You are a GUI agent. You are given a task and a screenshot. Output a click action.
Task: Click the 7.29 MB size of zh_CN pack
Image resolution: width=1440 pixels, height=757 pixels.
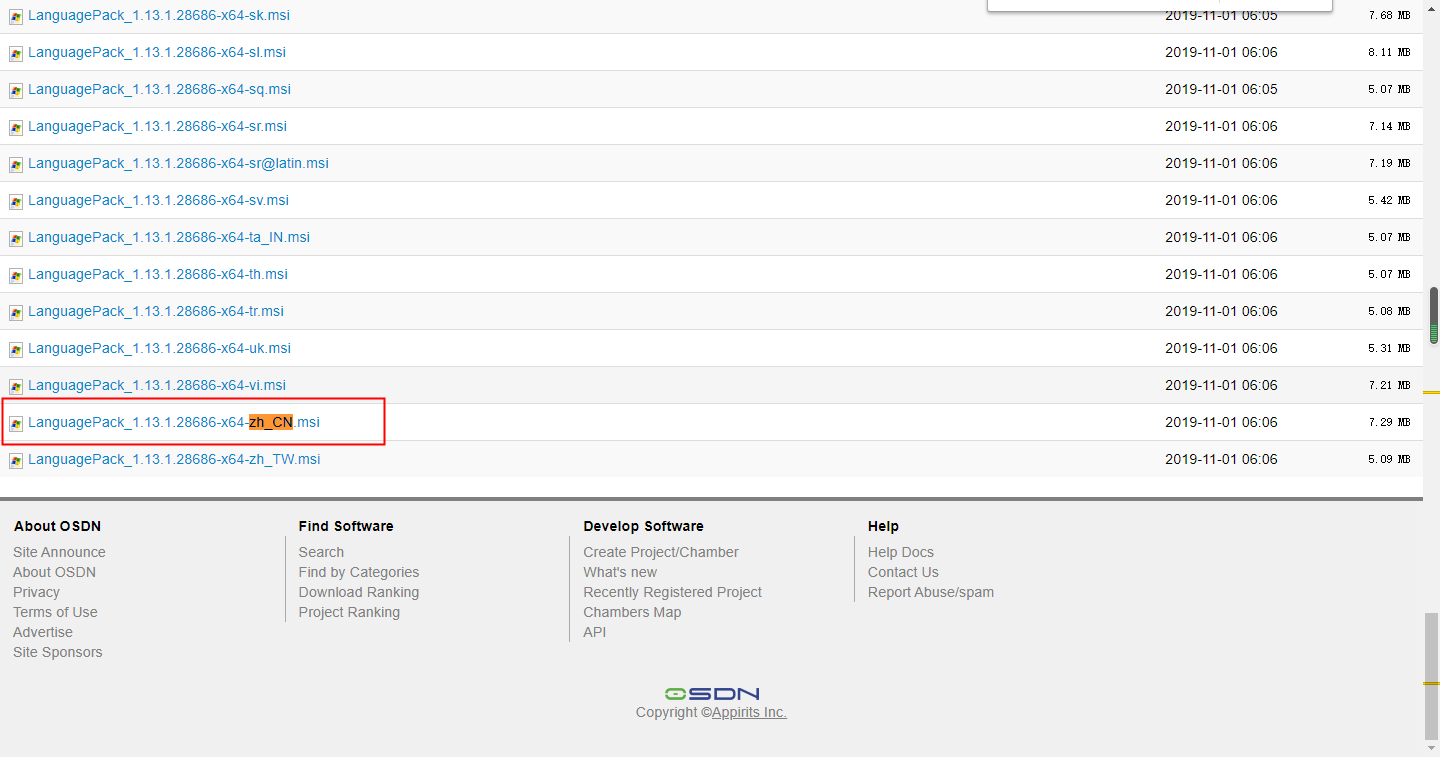(1389, 422)
